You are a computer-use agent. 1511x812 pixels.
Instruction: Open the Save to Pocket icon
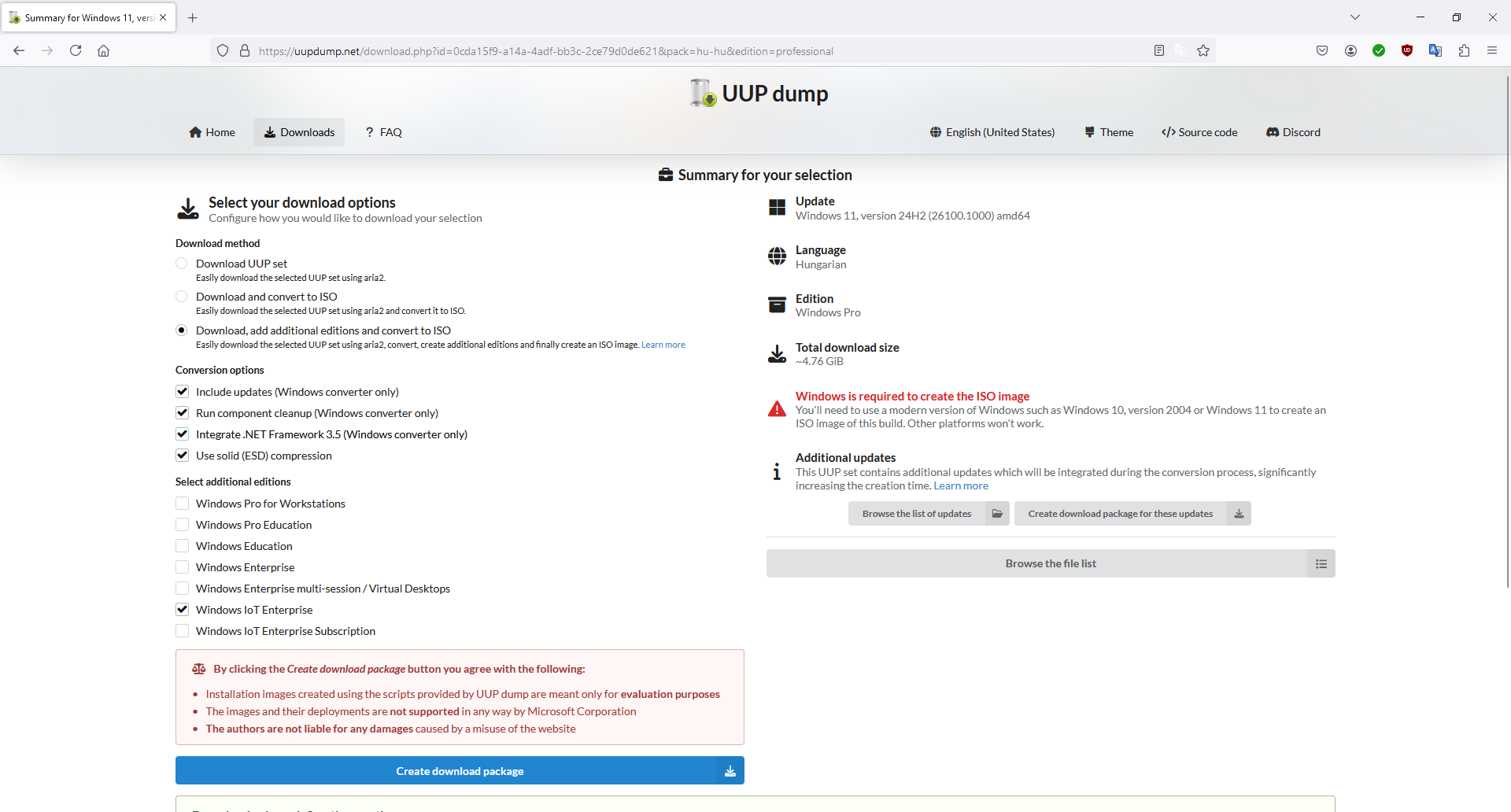1322,50
